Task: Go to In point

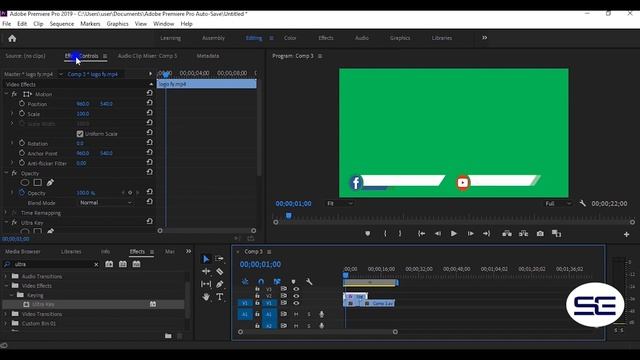Action: point(421,233)
